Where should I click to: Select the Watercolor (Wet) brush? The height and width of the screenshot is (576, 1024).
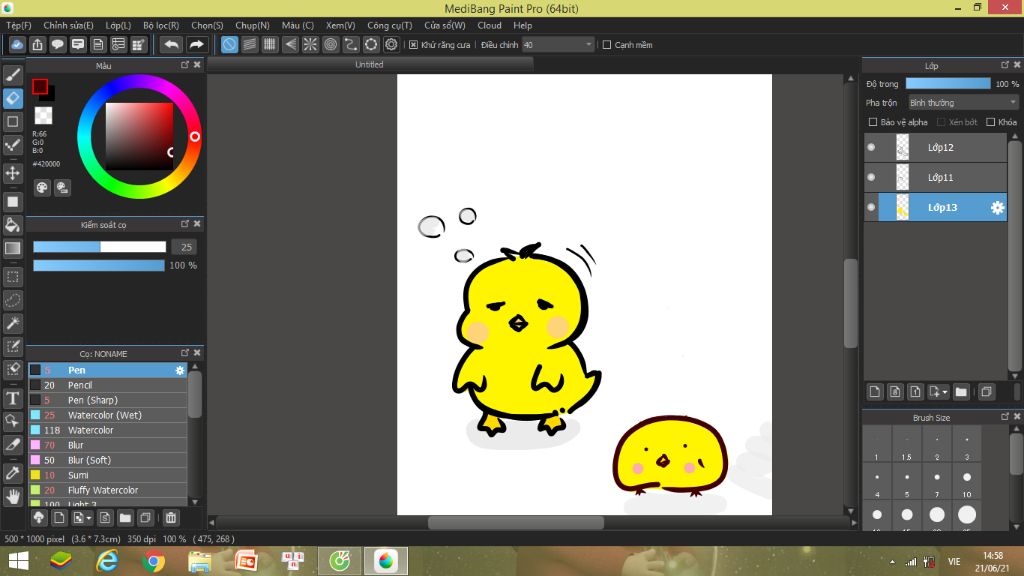tap(108, 415)
